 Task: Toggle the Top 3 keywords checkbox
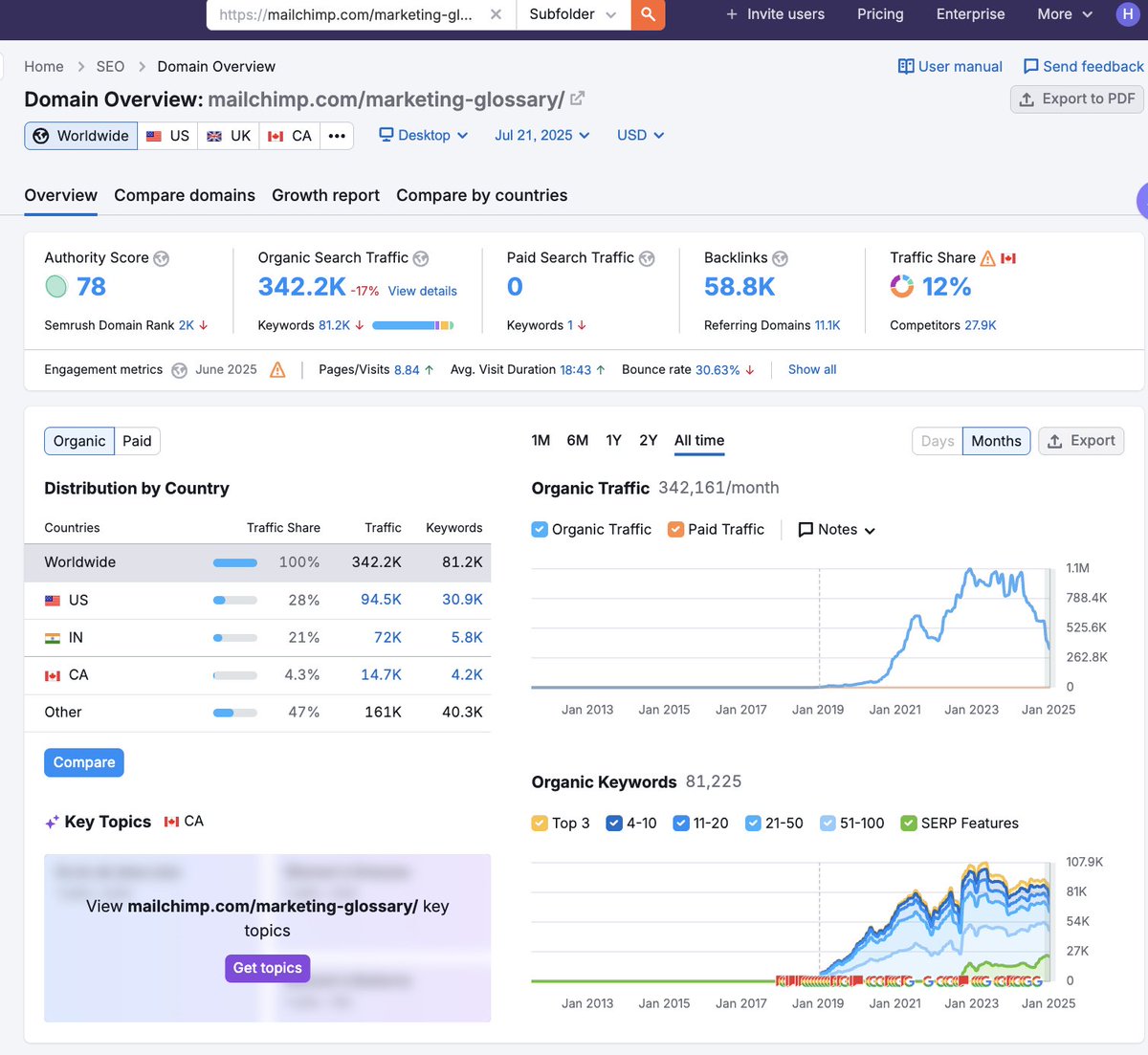540,823
